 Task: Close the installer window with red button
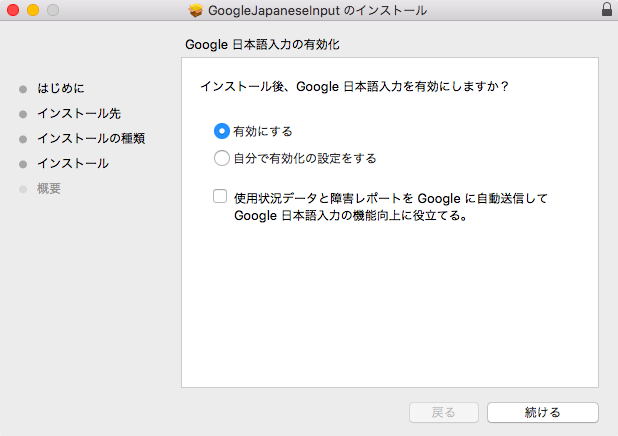click(13, 10)
